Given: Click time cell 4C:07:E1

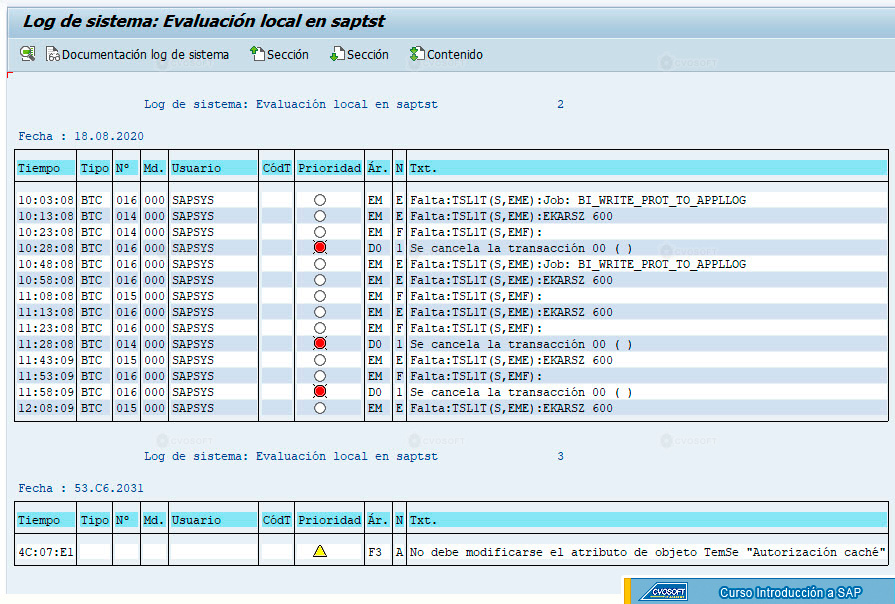Looking at the screenshot, I should click(x=46, y=552).
